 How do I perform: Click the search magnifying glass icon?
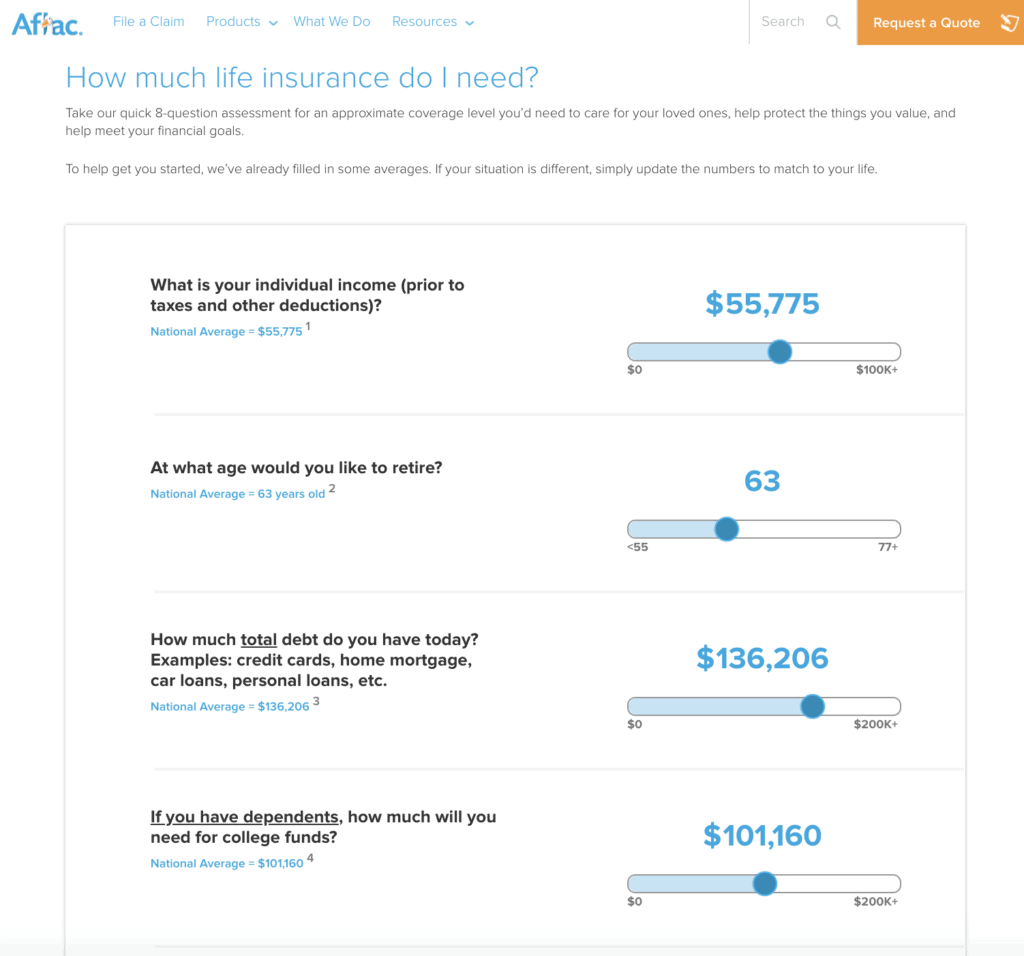(x=833, y=22)
